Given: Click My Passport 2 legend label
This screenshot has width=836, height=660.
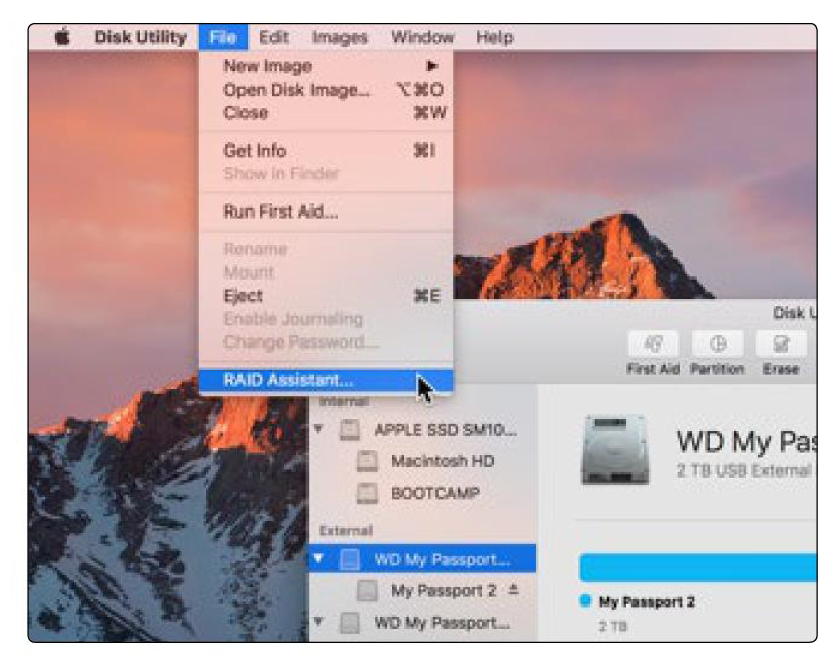Looking at the screenshot, I should [646, 602].
